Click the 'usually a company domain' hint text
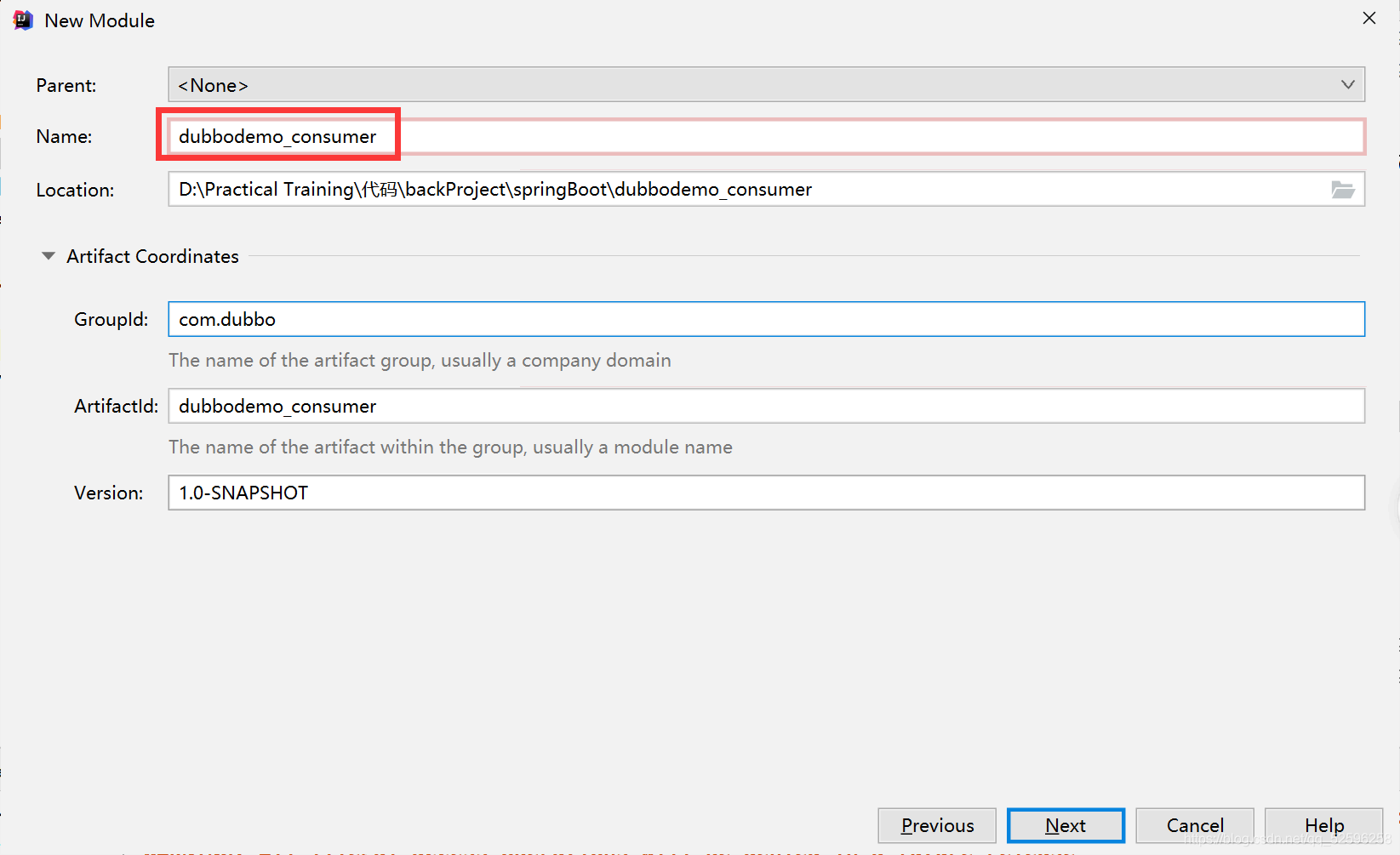The height and width of the screenshot is (855, 1400). [x=556, y=360]
